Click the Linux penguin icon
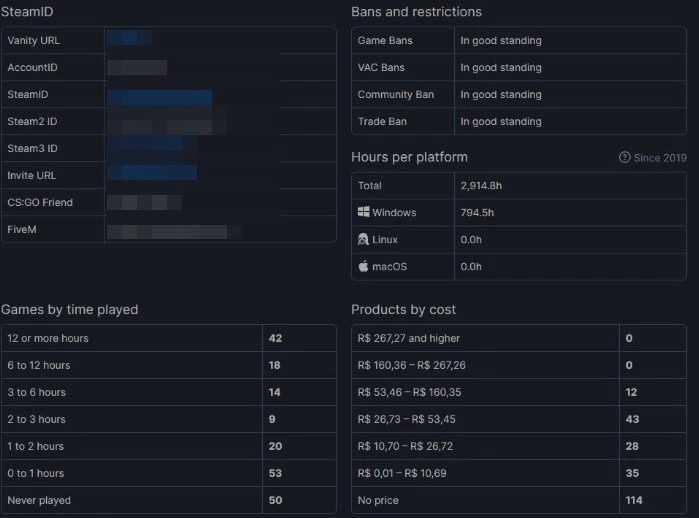The height and width of the screenshot is (518, 699). point(363,239)
